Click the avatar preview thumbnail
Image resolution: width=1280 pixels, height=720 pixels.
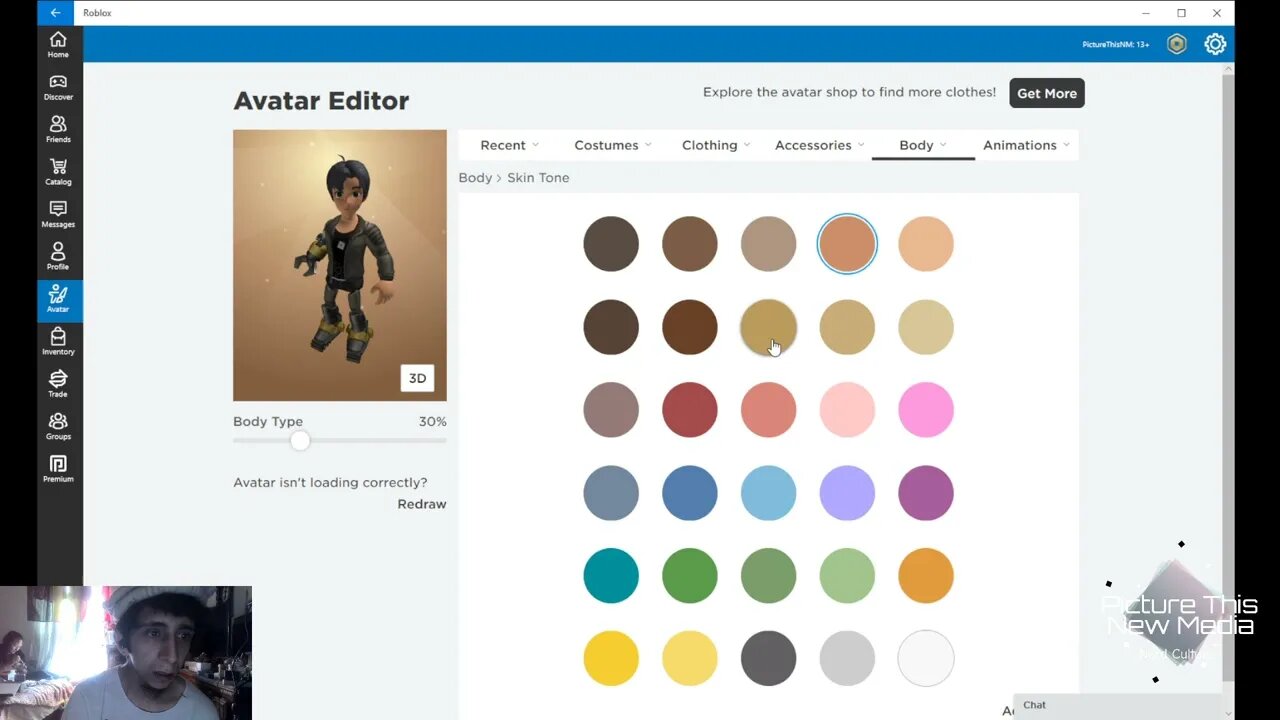coord(340,265)
